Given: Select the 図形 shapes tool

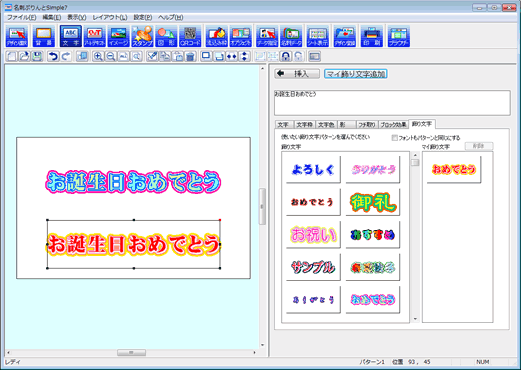Looking at the screenshot, I should [166, 36].
